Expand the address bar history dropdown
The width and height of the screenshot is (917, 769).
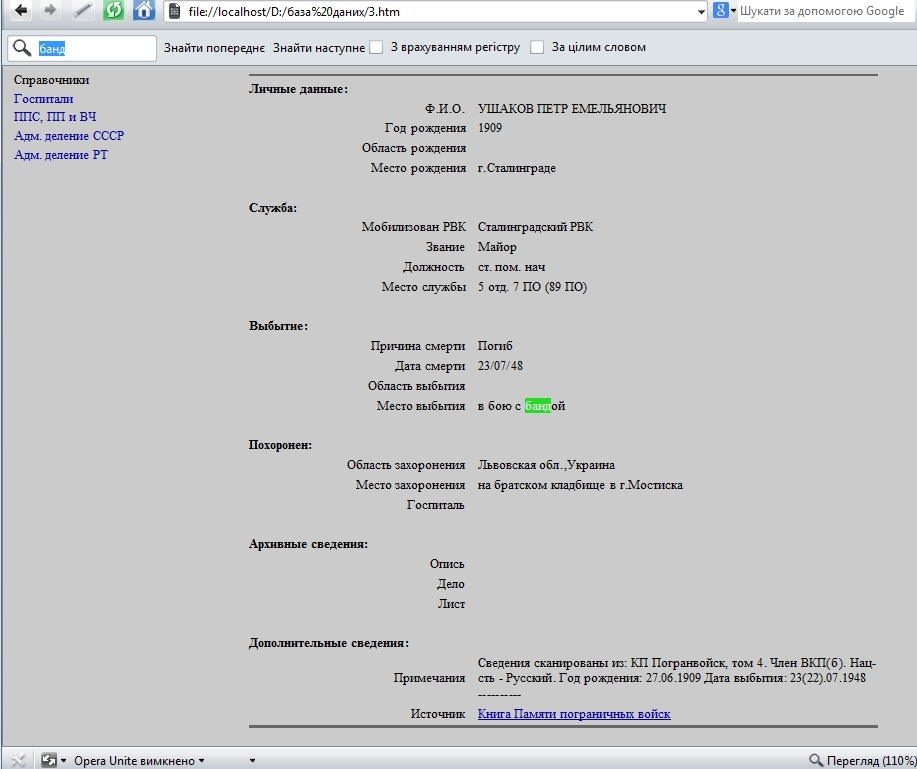point(701,12)
